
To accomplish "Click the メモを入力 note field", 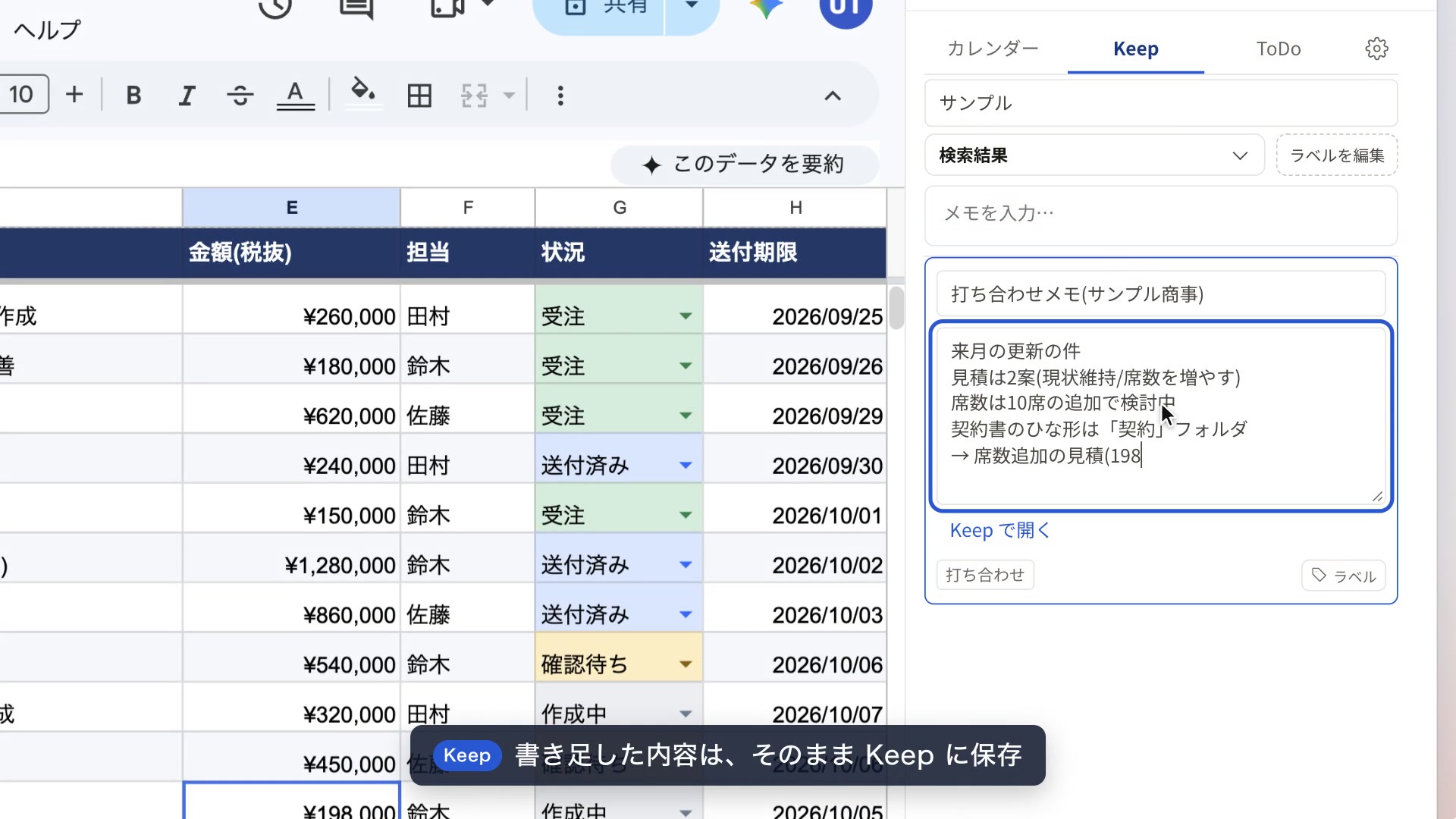I will click(x=1160, y=215).
